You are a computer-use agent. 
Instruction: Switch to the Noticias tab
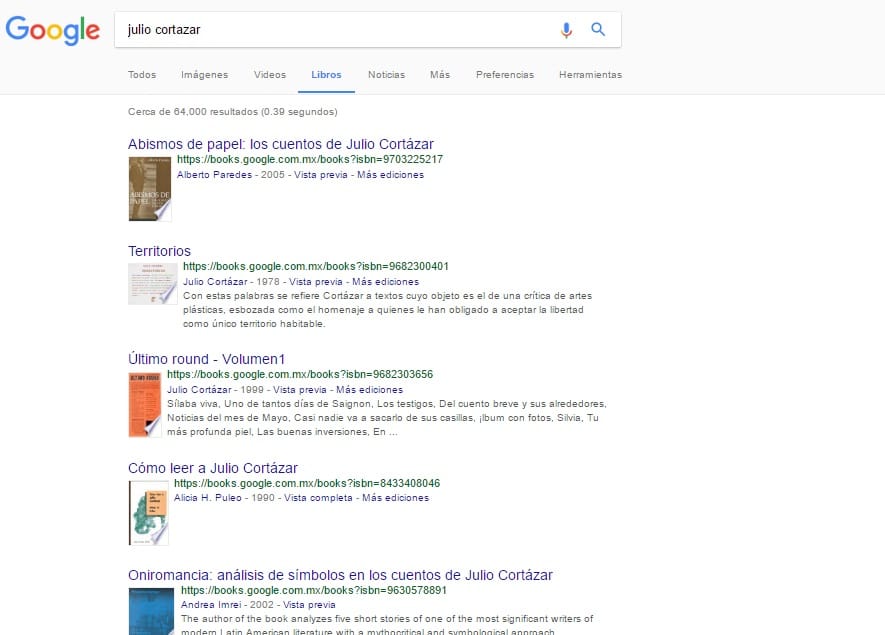[387, 75]
